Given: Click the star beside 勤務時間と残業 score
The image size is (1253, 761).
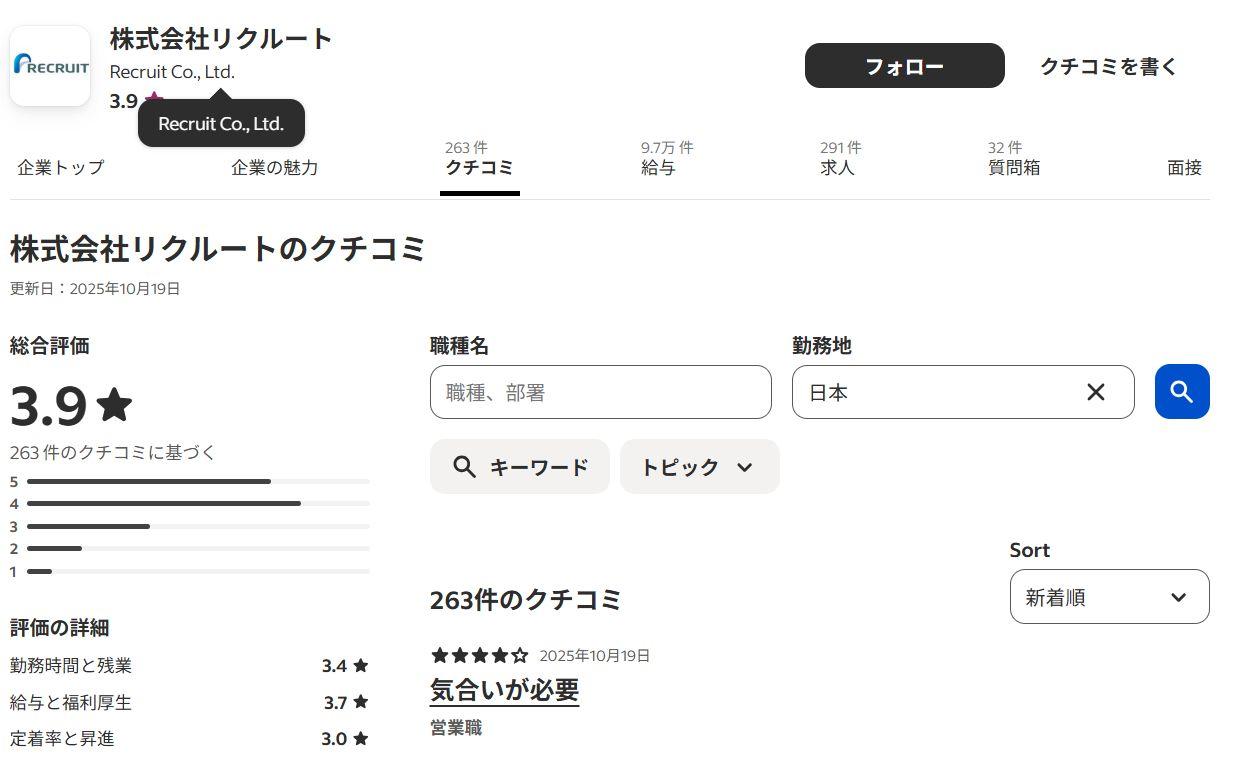Looking at the screenshot, I should [361, 665].
